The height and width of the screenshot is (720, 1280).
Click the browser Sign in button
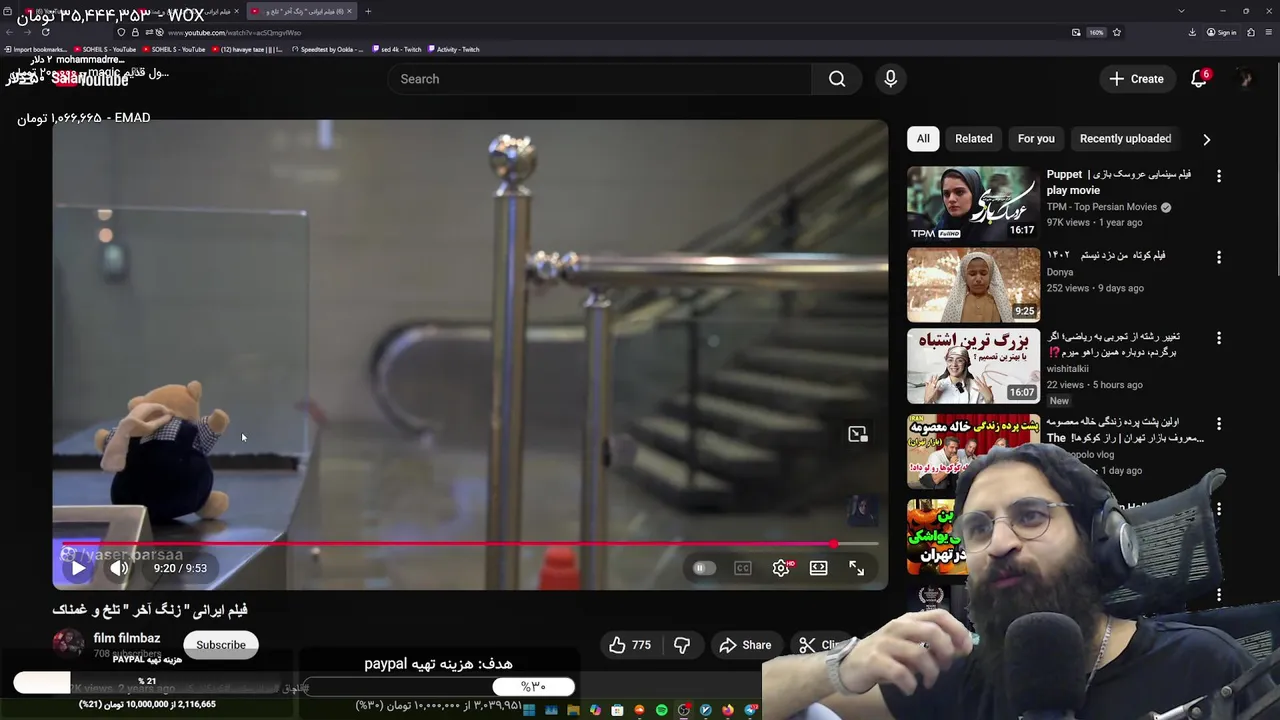1221,32
